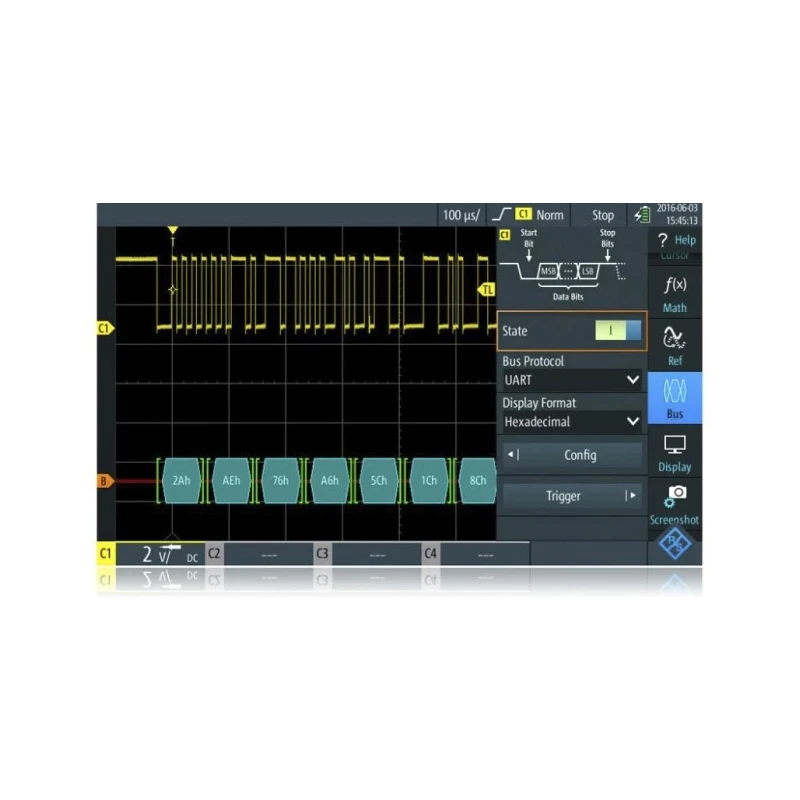Viewport: 800px width, 800px height.
Task: Click the TL trigger level marker
Action: pos(487,290)
